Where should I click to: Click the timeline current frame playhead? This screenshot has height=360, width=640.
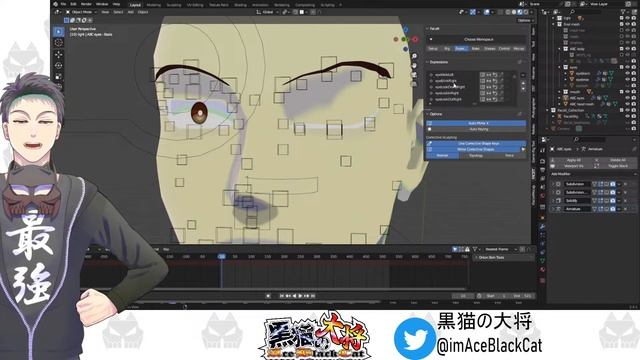pos(222,256)
